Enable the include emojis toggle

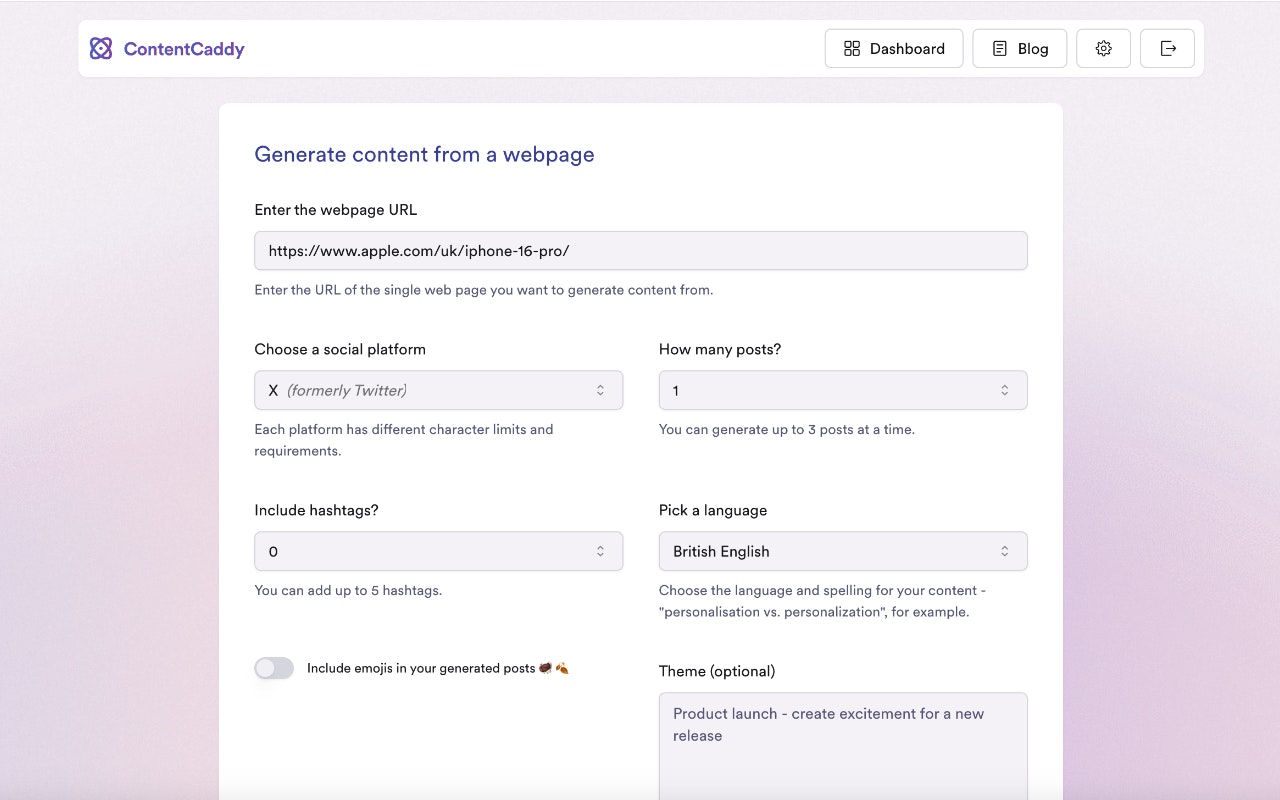[x=274, y=668]
